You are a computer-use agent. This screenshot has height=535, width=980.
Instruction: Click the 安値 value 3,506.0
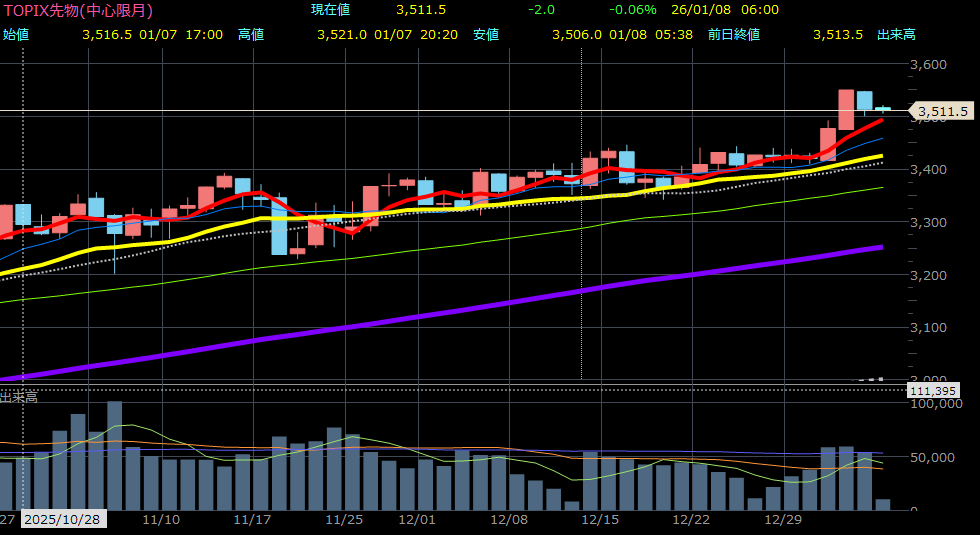coord(577,34)
